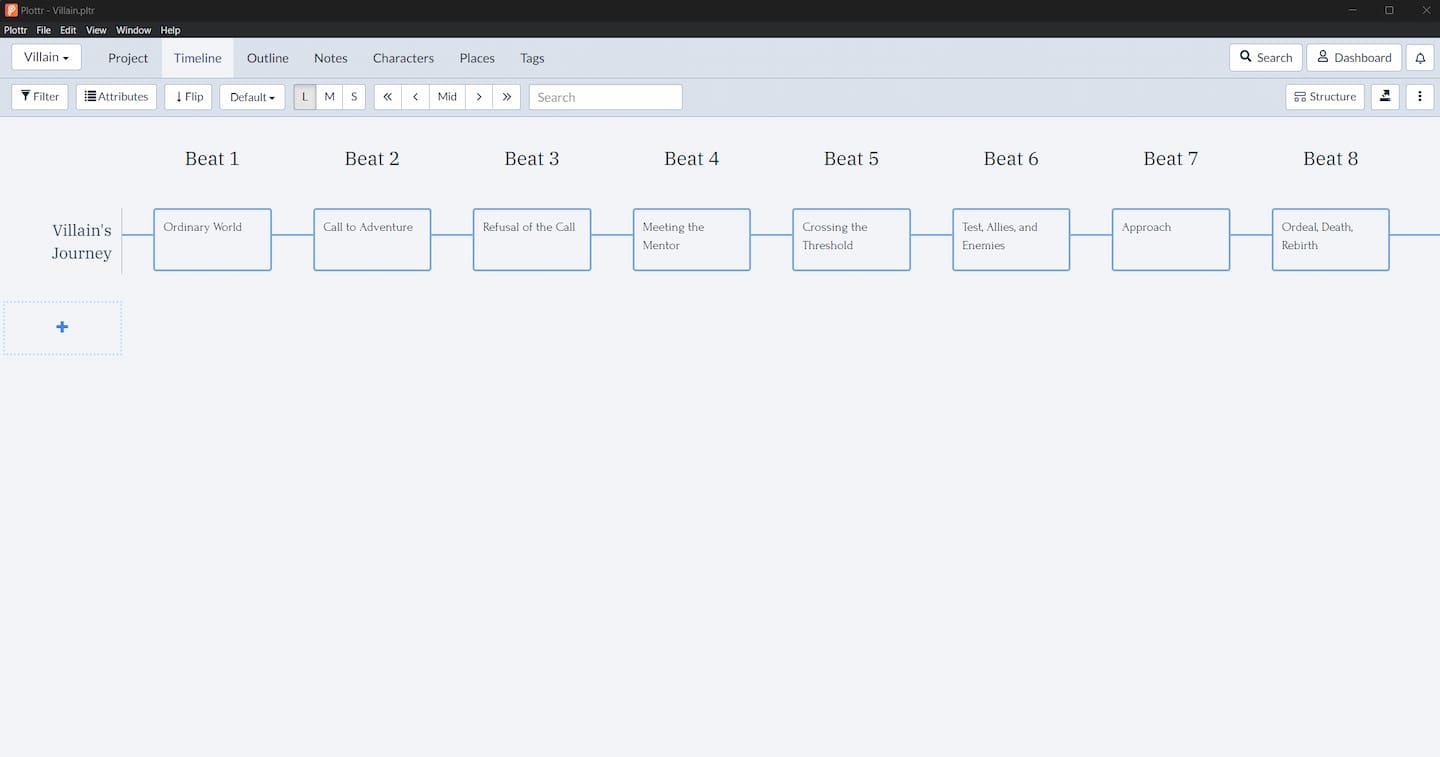Screen dimensions: 1440x757
Task: Switch to Medium (M) card size
Action: click(x=329, y=97)
